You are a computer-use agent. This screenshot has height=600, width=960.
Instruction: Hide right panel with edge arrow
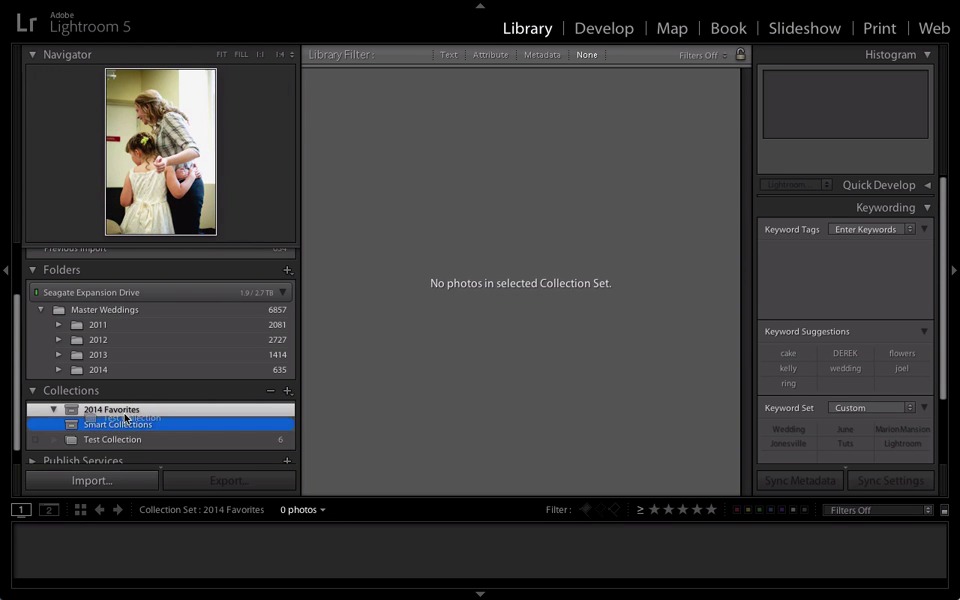954,270
